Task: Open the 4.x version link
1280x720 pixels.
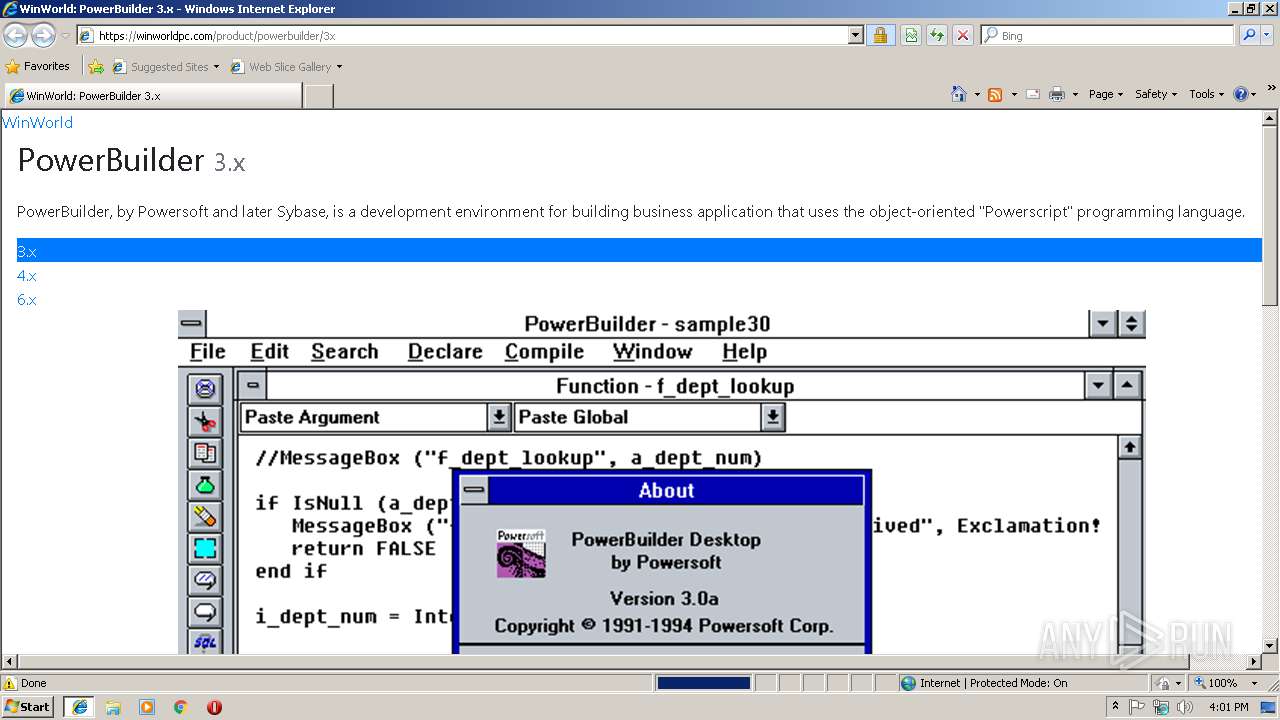Action: 26,276
